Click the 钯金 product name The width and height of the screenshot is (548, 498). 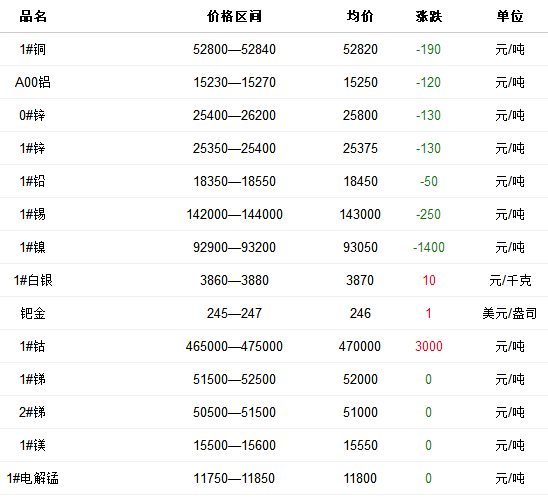point(33,313)
